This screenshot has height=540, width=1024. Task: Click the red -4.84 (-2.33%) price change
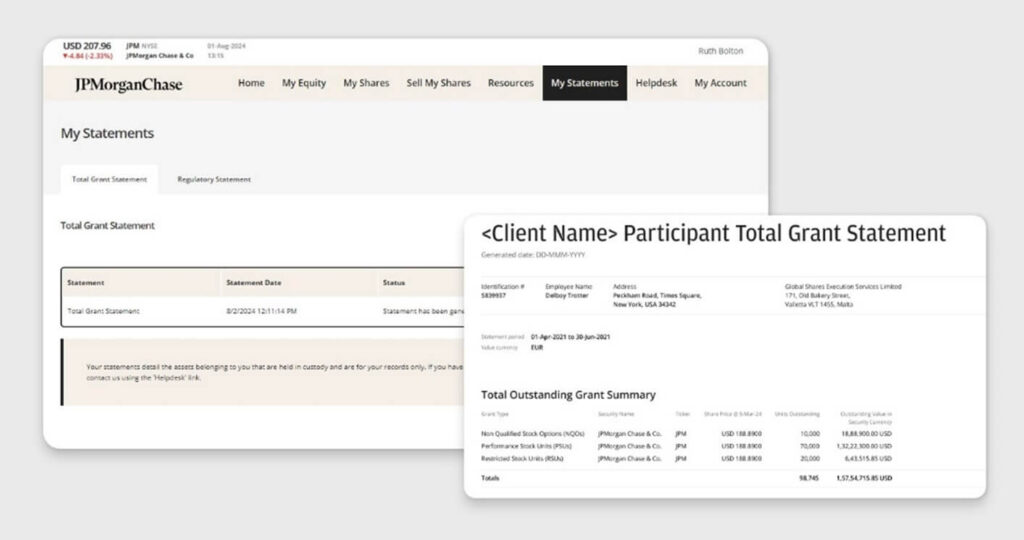[88, 56]
